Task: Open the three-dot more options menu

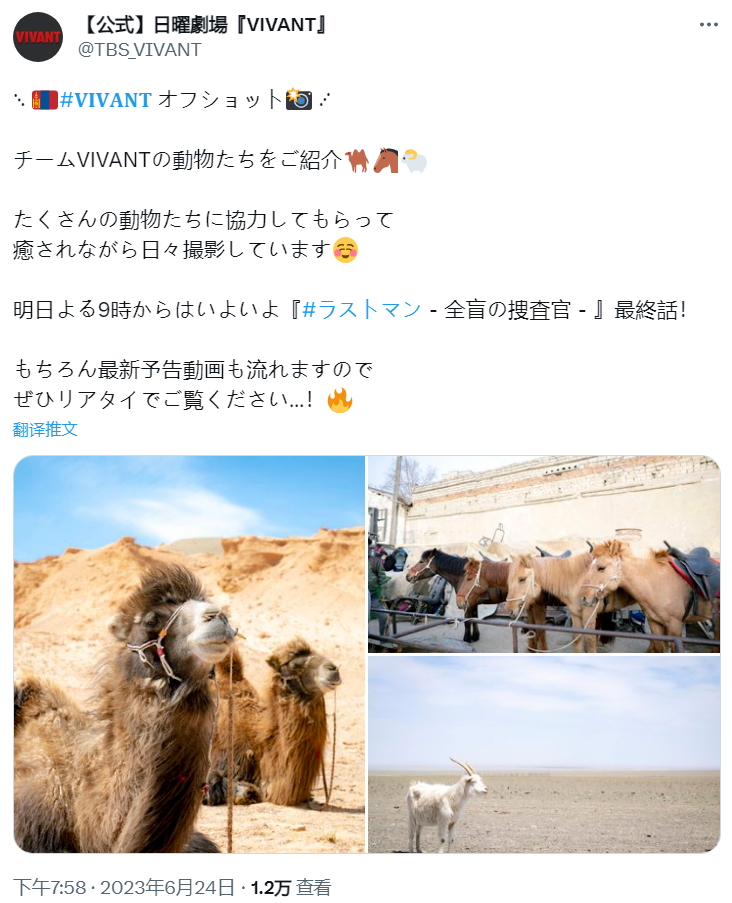Action: click(708, 25)
